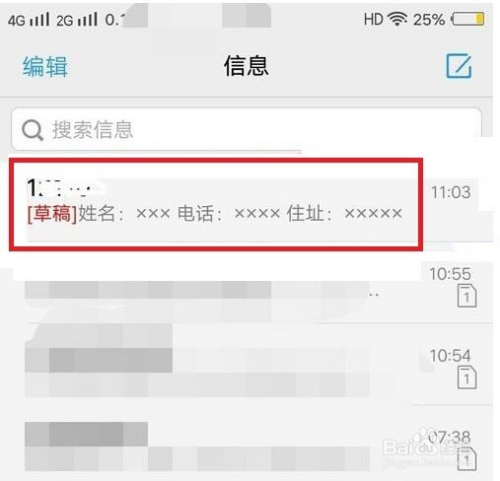Tap the 25% battery percentage text
Screen dimensions: 500x481
coord(429,20)
